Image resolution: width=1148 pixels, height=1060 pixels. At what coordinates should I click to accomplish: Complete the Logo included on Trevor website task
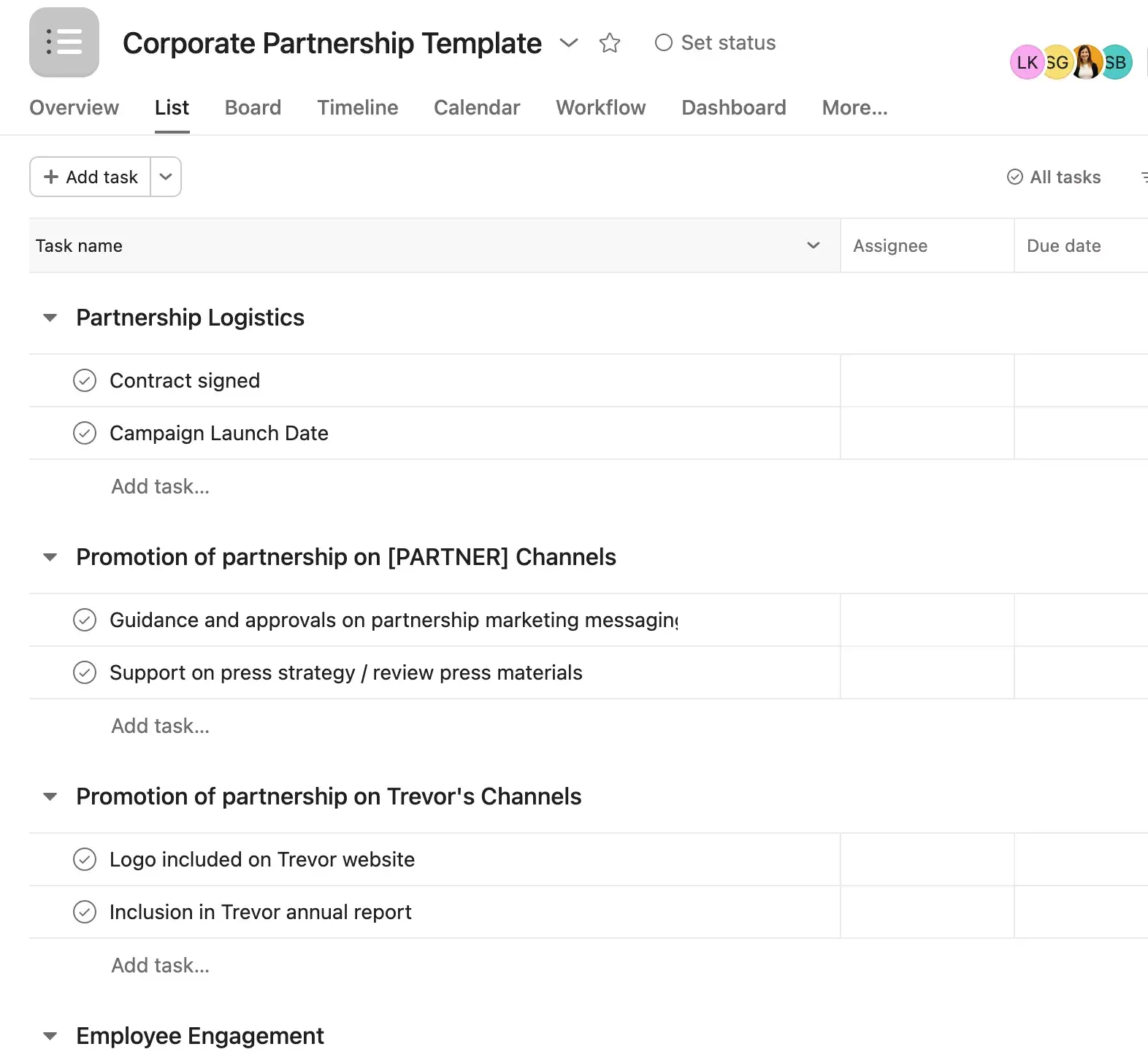pos(85,859)
